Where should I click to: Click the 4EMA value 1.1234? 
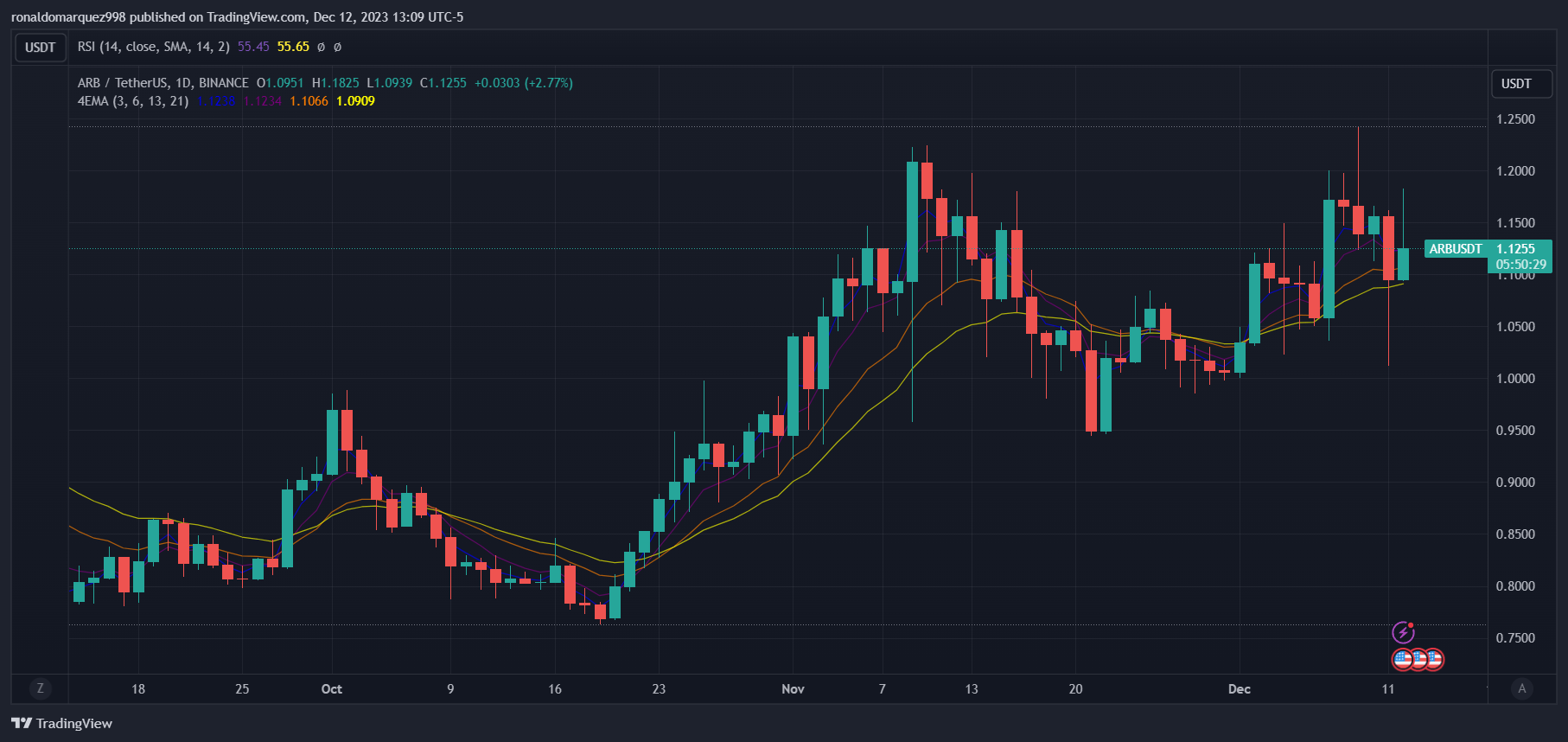[x=262, y=101]
